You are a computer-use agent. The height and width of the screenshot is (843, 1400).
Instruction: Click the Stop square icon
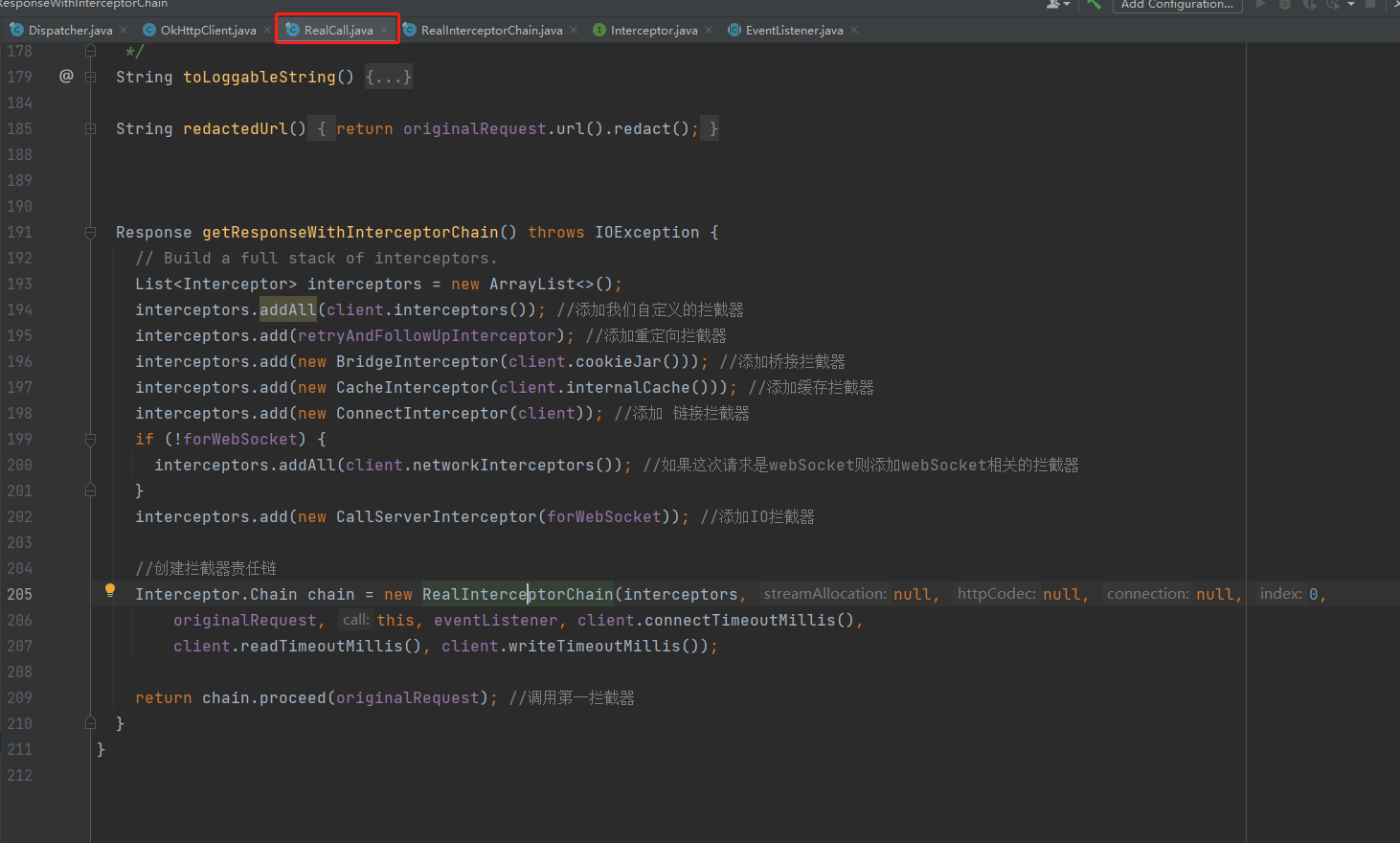click(x=1370, y=4)
